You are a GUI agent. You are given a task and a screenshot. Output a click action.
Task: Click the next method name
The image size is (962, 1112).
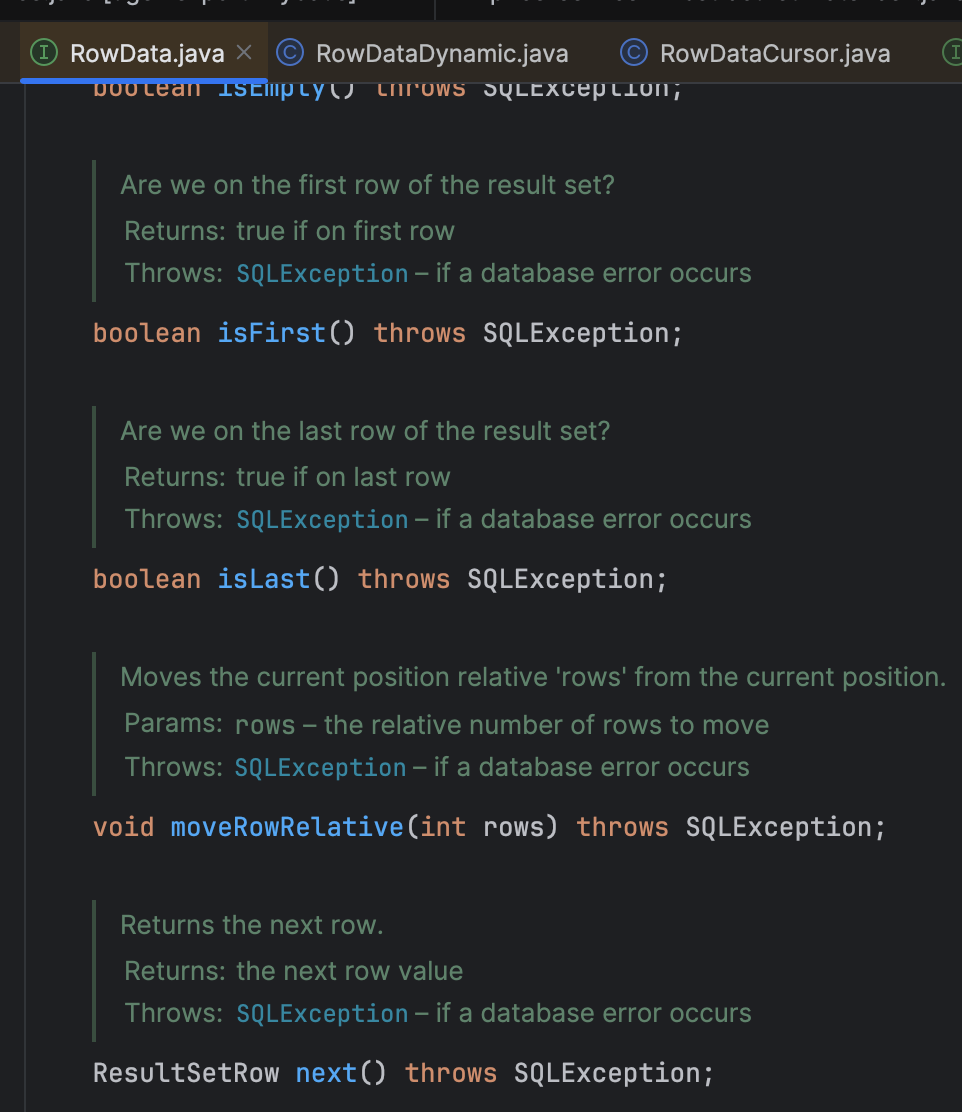pos(326,1073)
